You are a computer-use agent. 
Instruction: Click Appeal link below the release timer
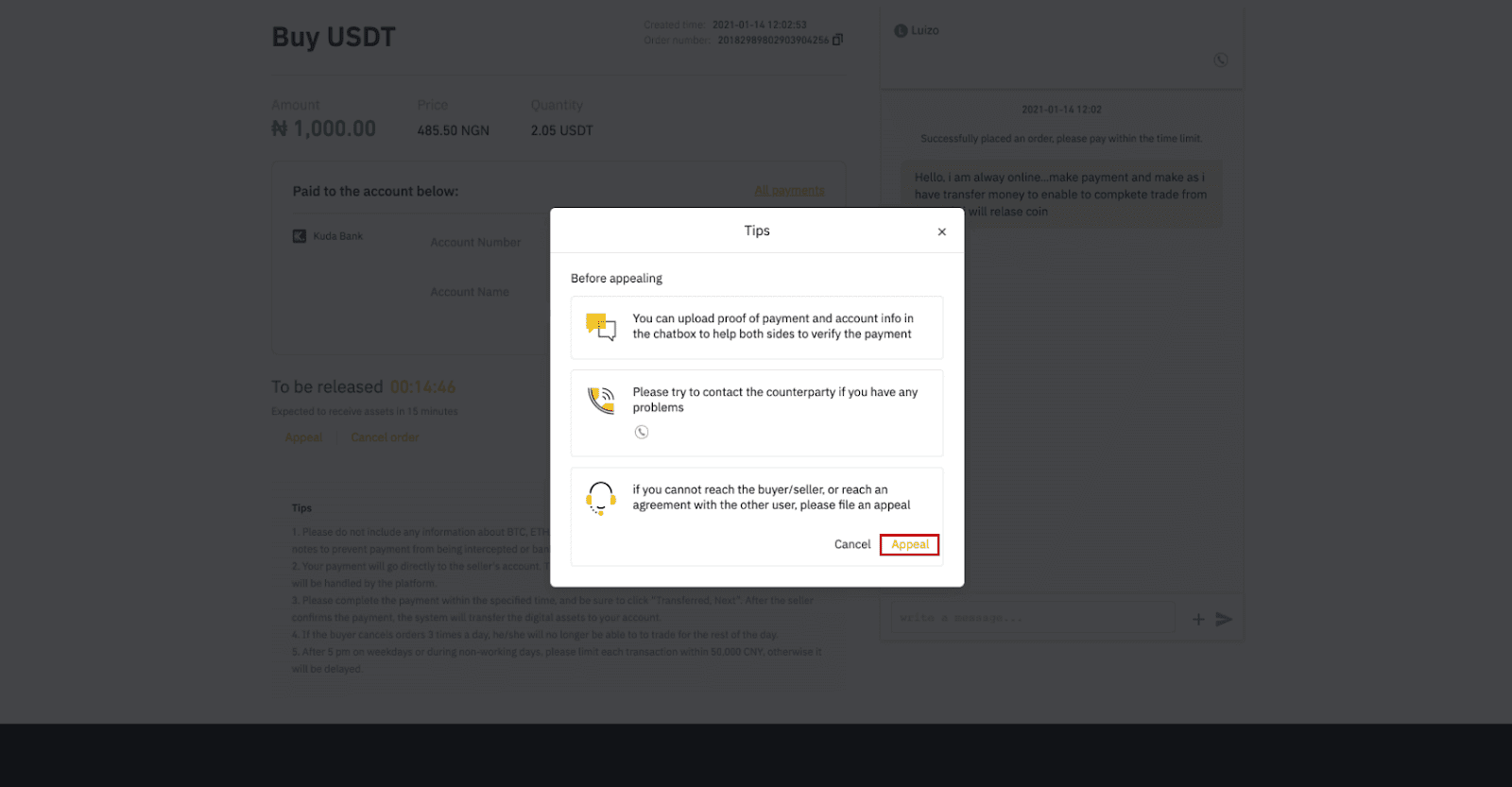303,437
